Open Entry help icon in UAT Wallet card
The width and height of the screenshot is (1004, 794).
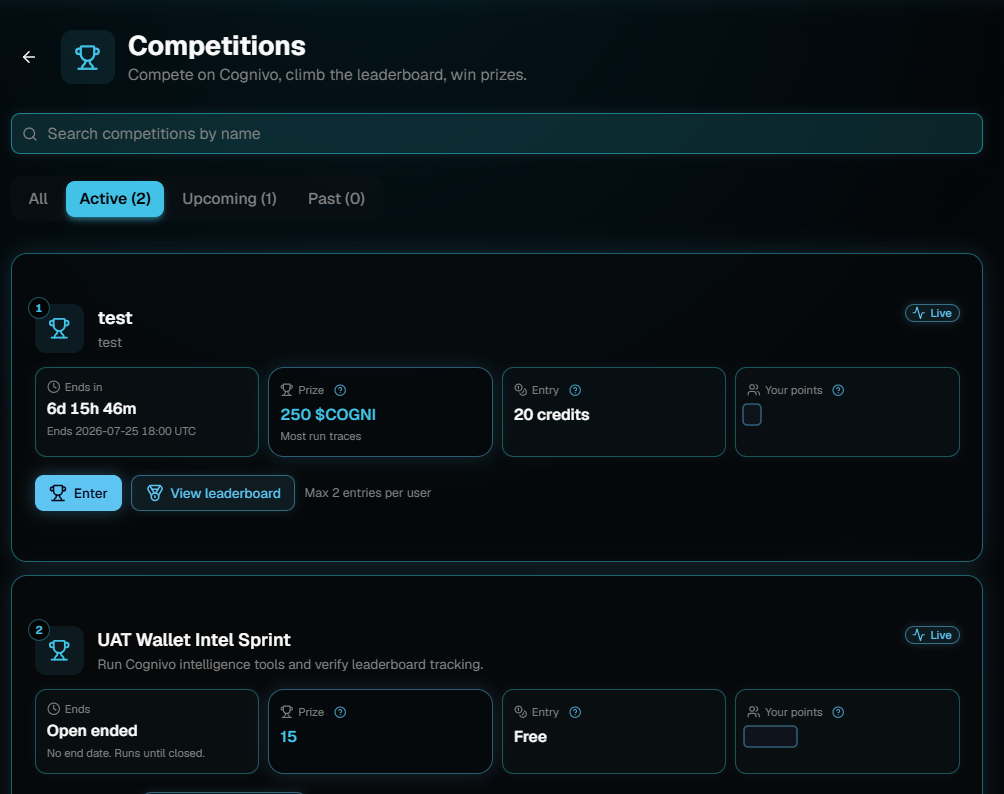(x=575, y=712)
